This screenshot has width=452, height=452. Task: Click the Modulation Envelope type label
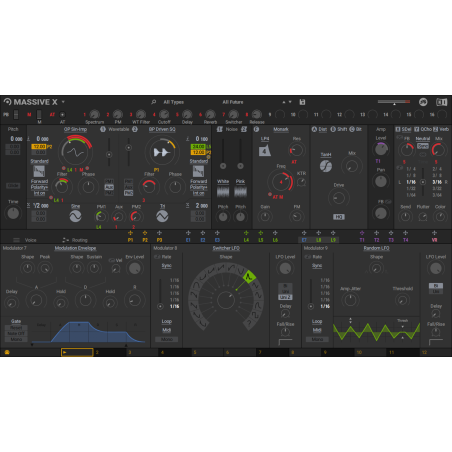coord(75,248)
